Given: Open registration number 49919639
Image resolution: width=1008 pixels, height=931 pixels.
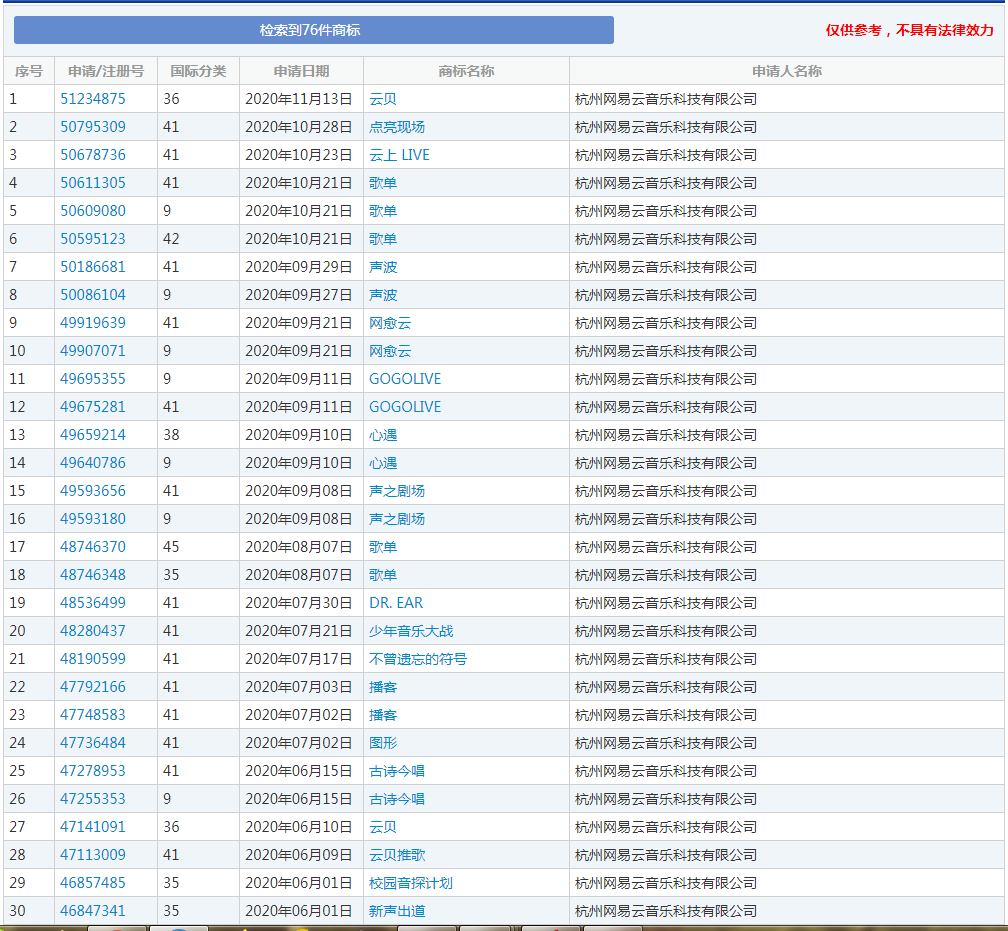Looking at the screenshot, I should 93,323.
